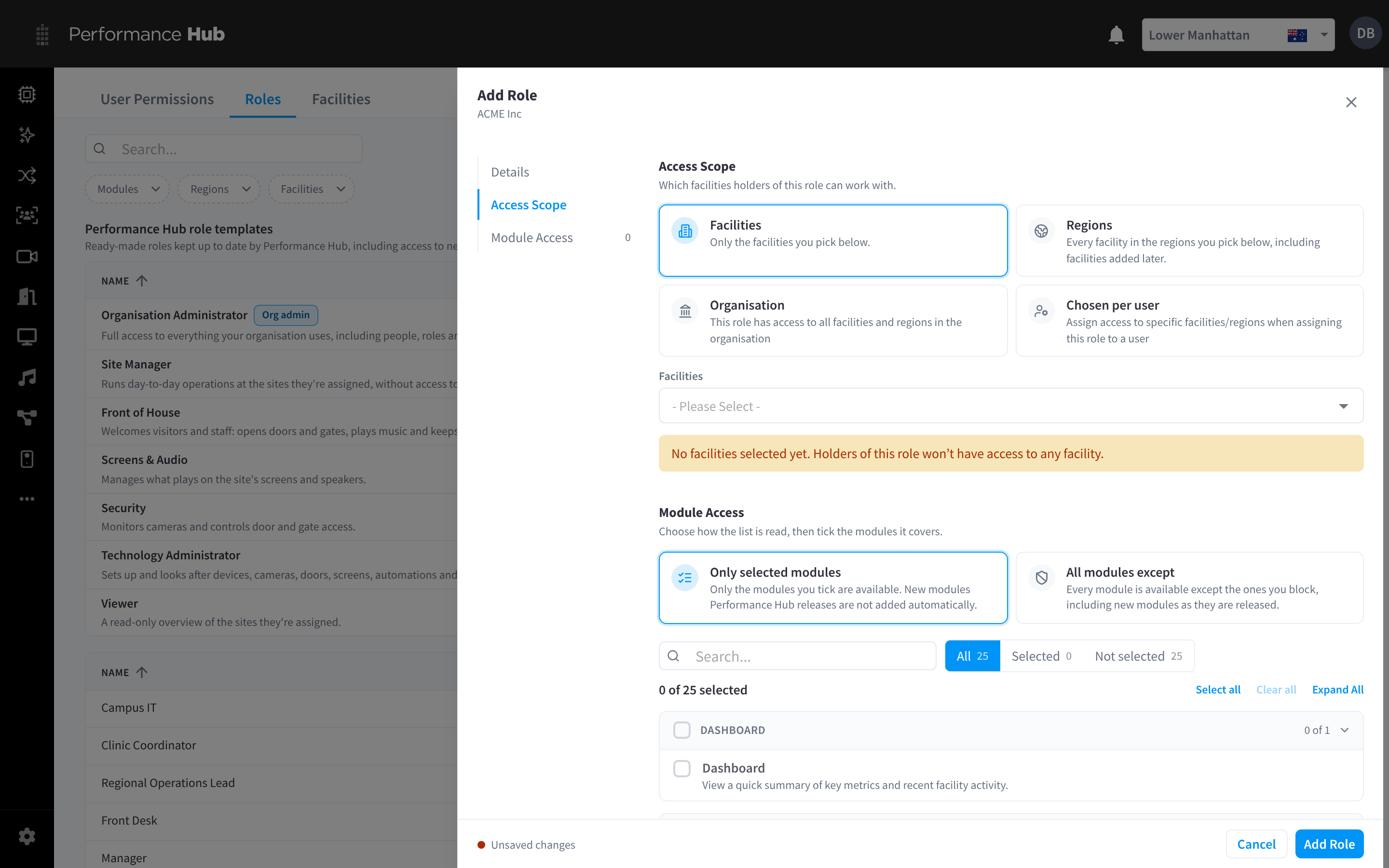Viewport: 1389px width, 868px height.
Task: Click the Select all link
Action: coord(1217,689)
